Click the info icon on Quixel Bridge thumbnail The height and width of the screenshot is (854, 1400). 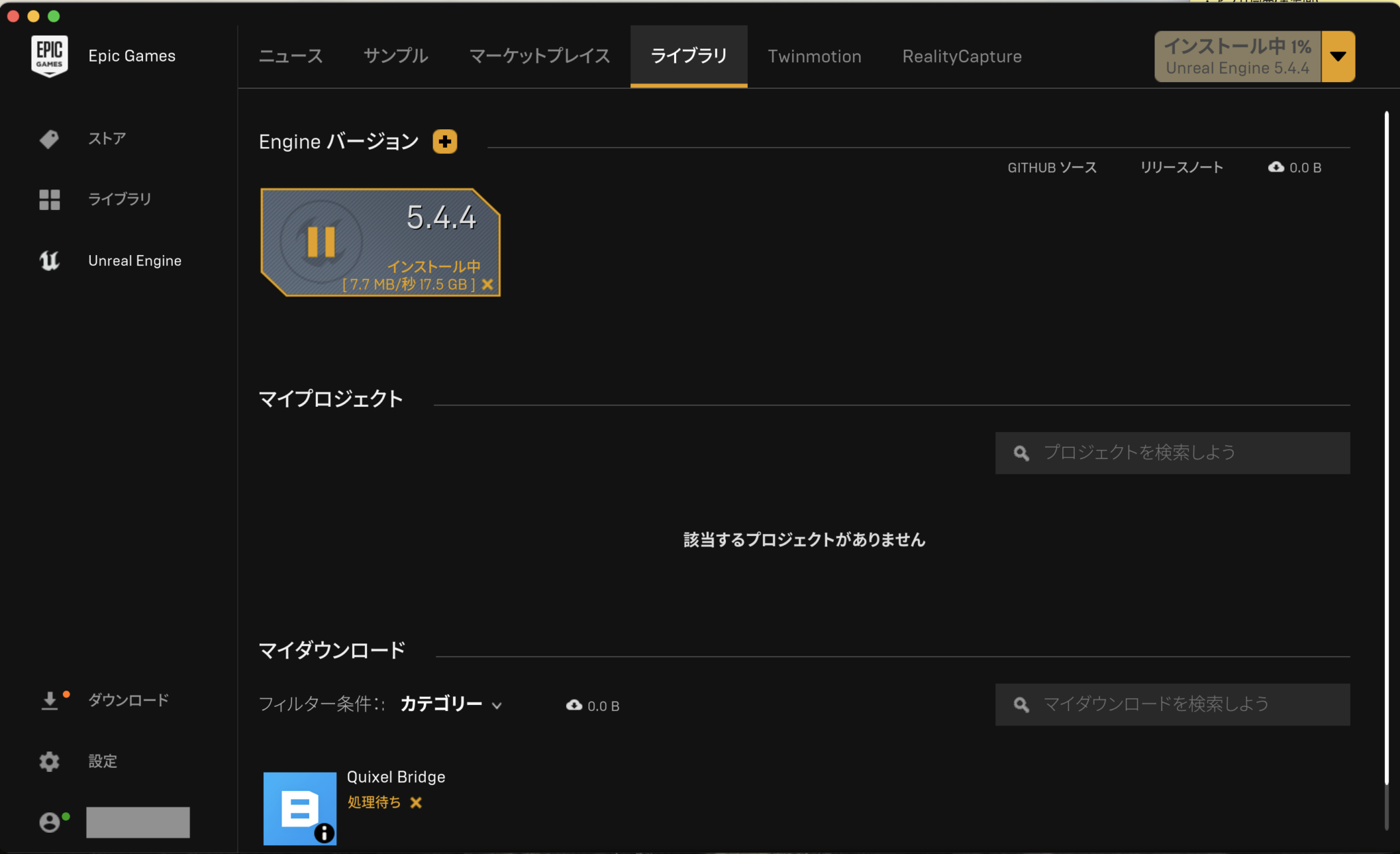point(325,833)
